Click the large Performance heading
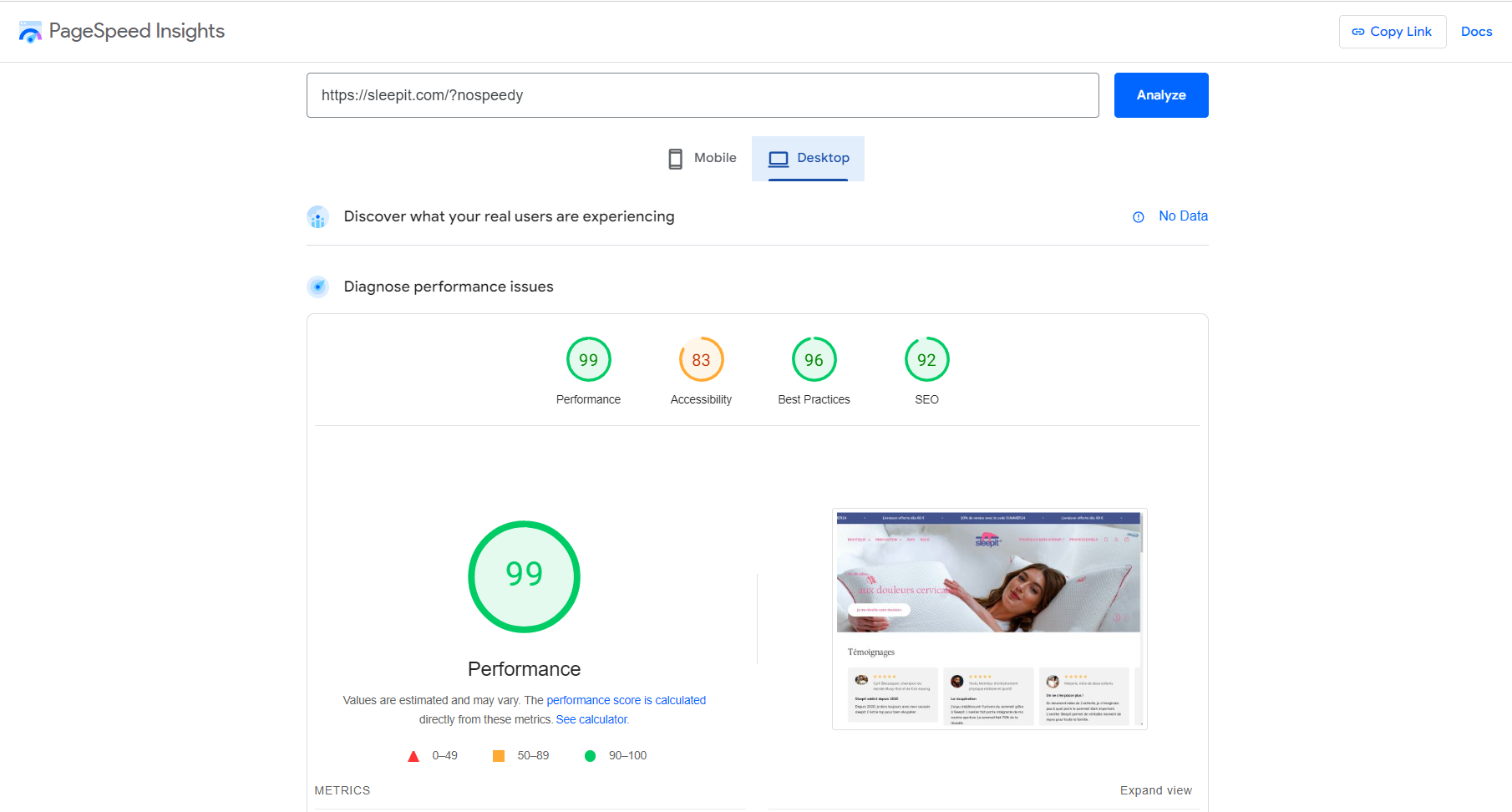Viewport: 1512px width, 812px height. click(x=524, y=669)
